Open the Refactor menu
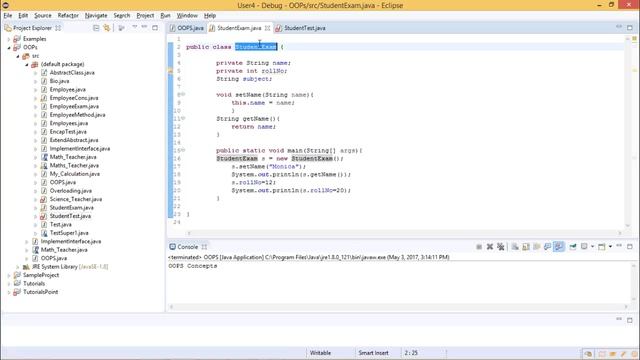640x360 pixels. pyautogui.click(x=68, y=16)
